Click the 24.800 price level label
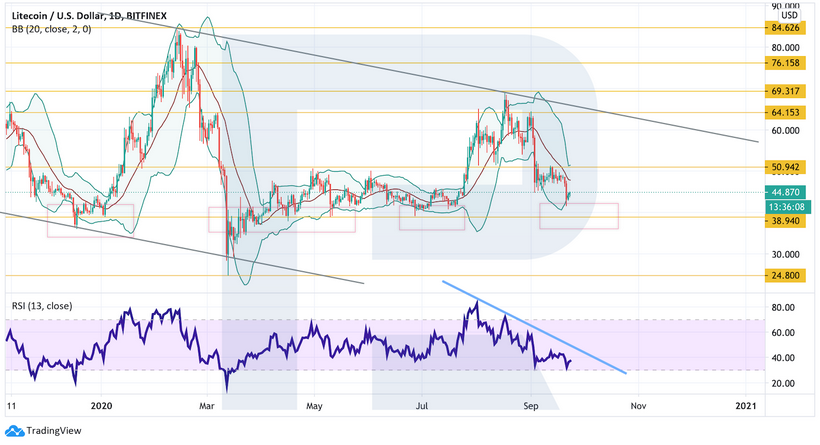 (789, 275)
